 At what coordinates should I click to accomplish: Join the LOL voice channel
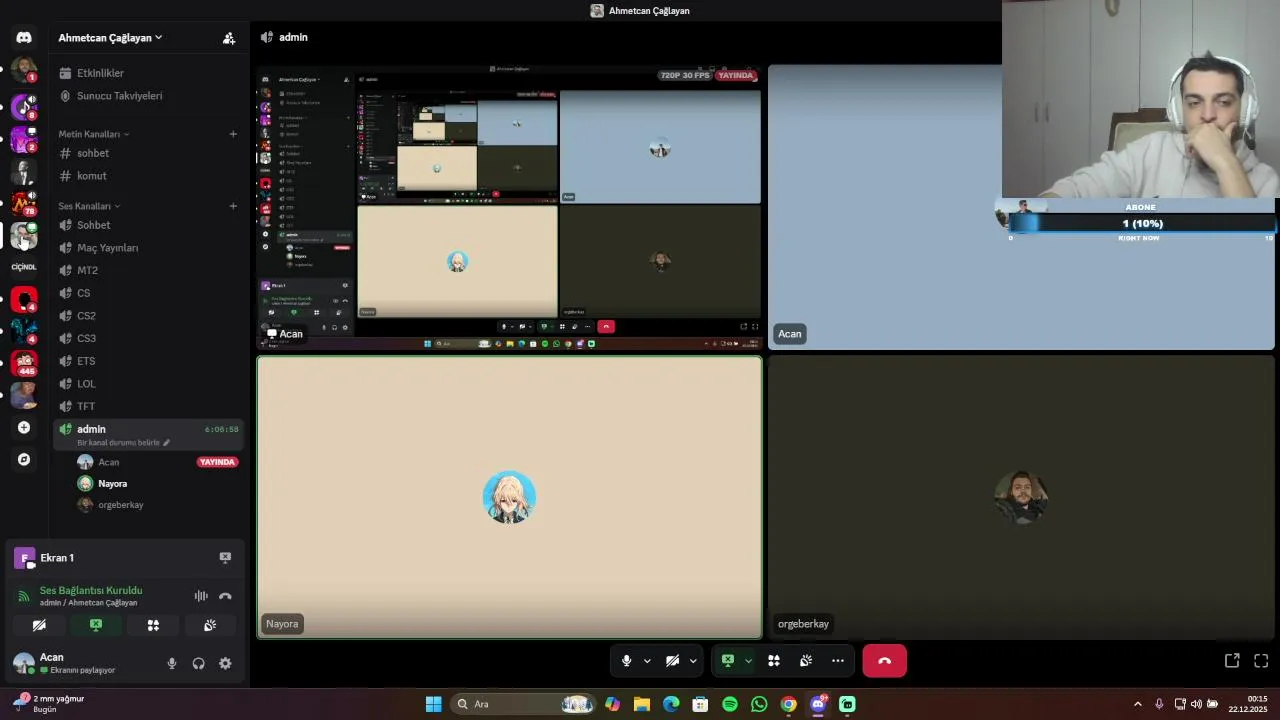coord(148,384)
